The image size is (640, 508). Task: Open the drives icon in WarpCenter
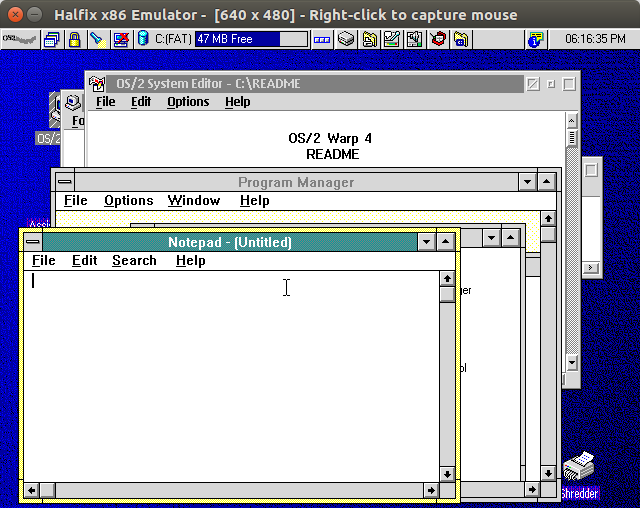(346, 39)
